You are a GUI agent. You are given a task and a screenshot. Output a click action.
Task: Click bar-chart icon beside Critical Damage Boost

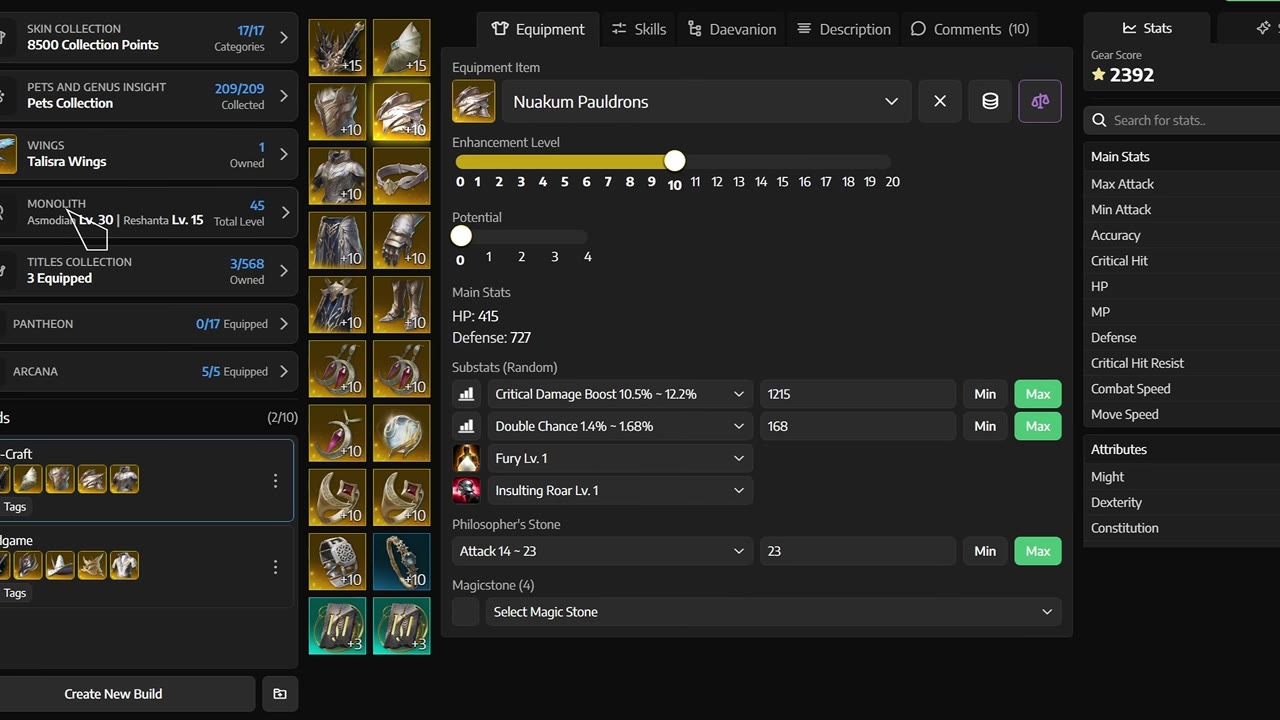466,394
